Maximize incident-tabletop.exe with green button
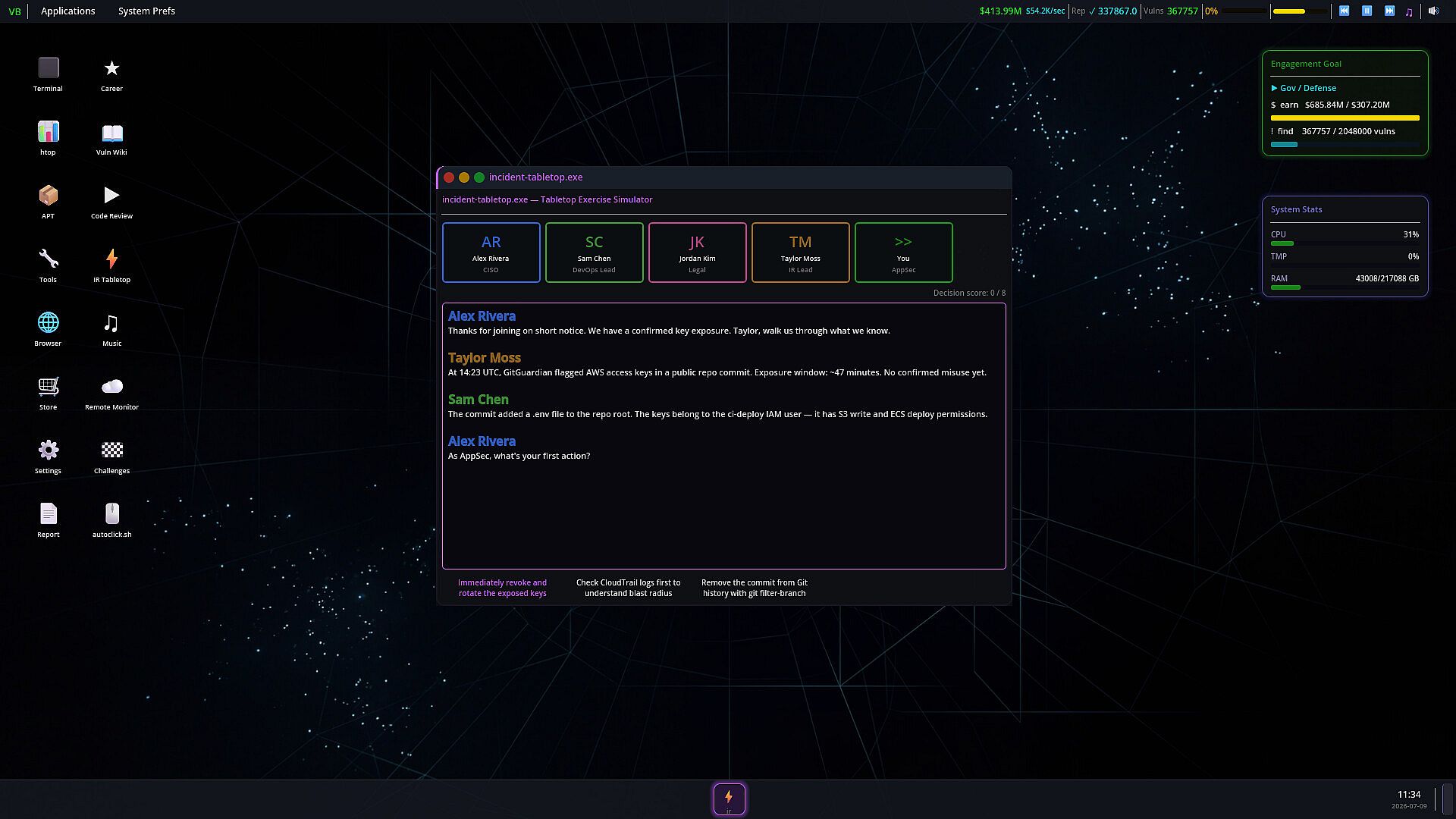Image resolution: width=1456 pixels, height=819 pixels. pyautogui.click(x=479, y=177)
